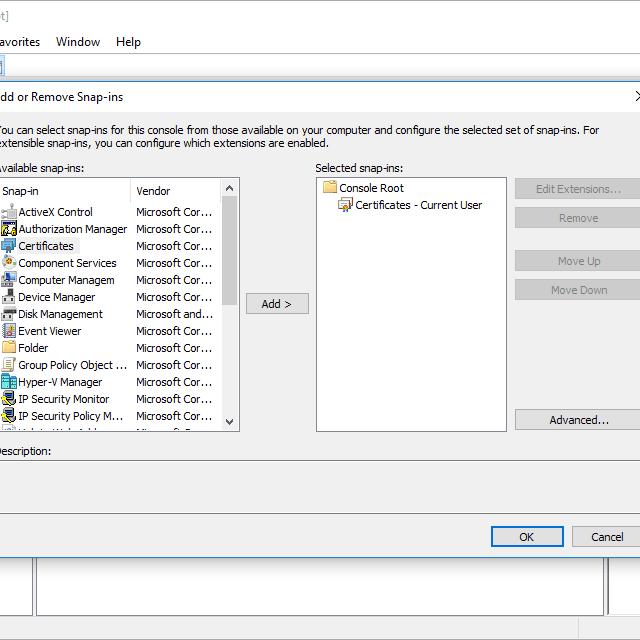Screen dimensions: 640x640
Task: Click the Event Viewer snap-in icon
Action: tap(9, 331)
